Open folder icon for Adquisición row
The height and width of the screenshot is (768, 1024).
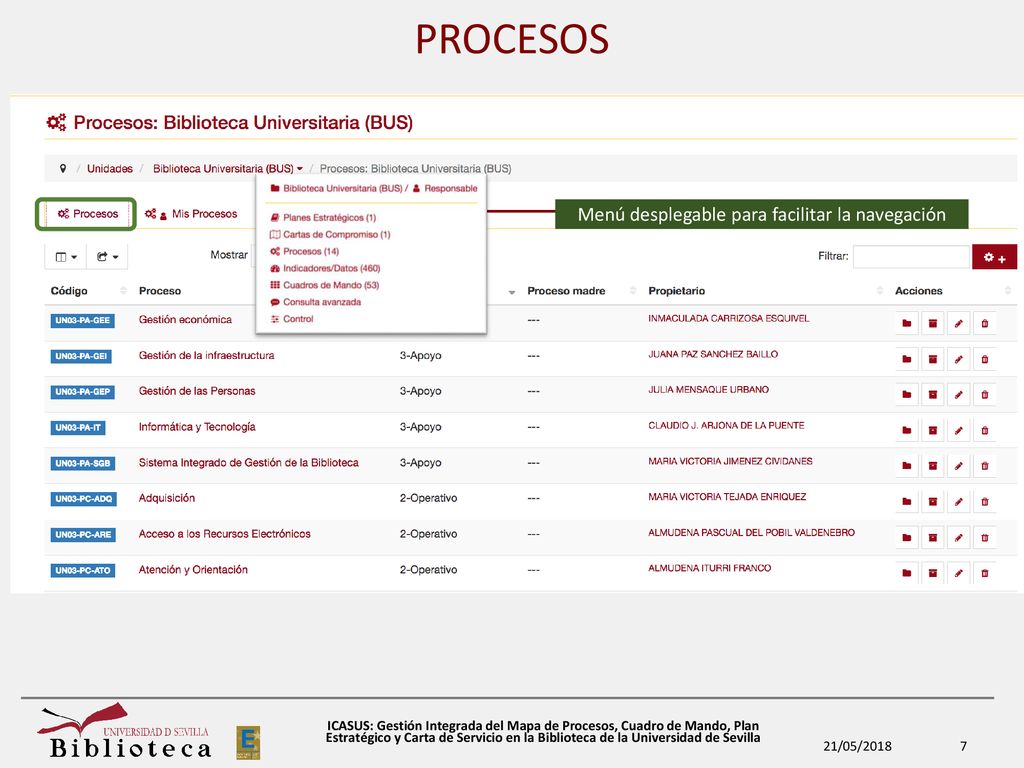pos(906,502)
